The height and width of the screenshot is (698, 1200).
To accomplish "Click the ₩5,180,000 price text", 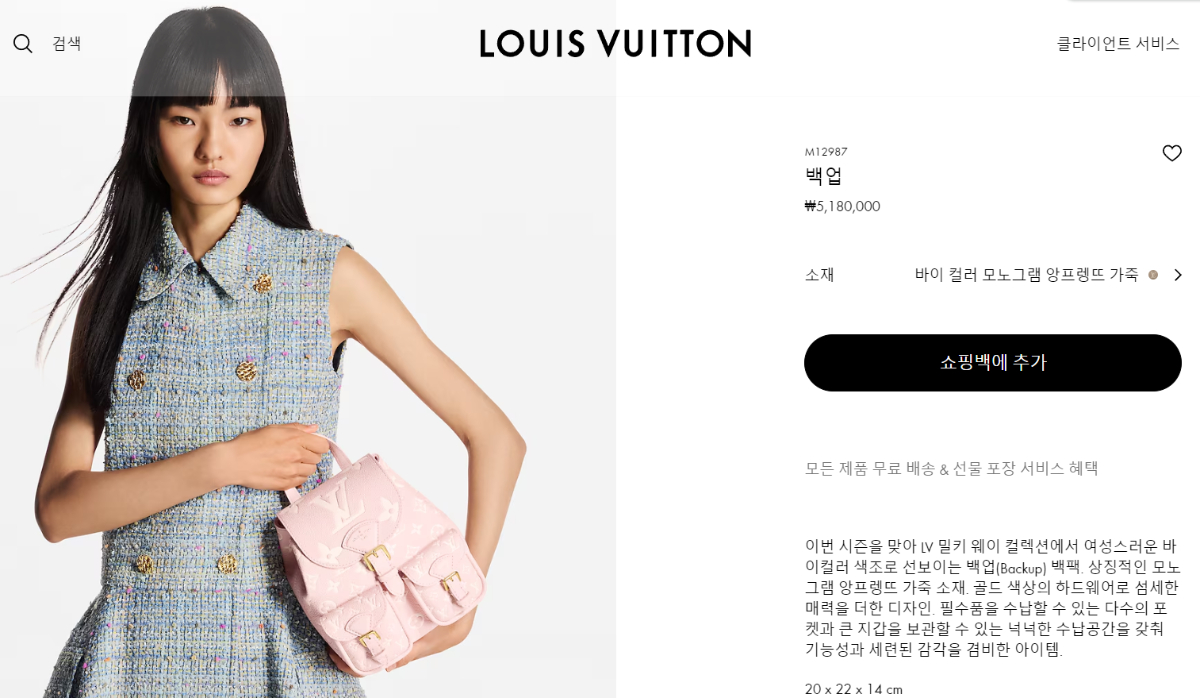I will point(842,207).
